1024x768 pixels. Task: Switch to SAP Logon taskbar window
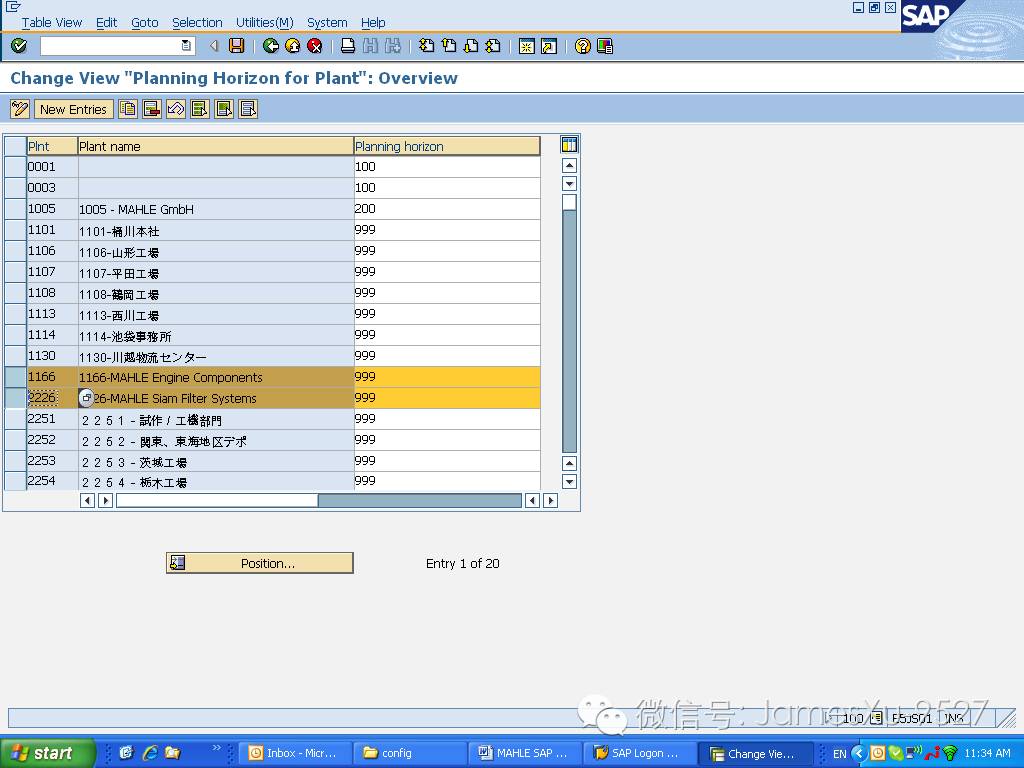click(x=639, y=753)
